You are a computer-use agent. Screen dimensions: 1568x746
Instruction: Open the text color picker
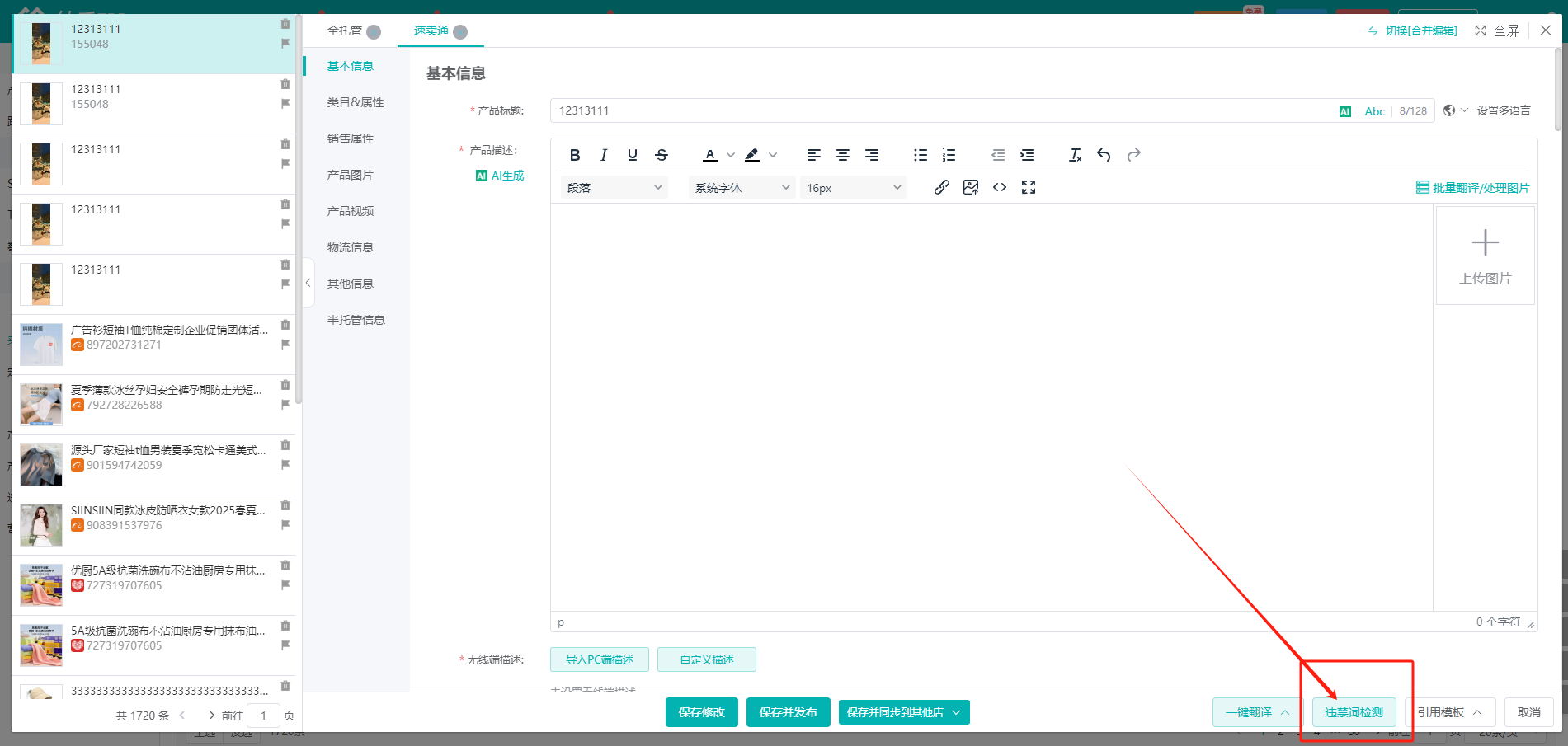(x=710, y=155)
